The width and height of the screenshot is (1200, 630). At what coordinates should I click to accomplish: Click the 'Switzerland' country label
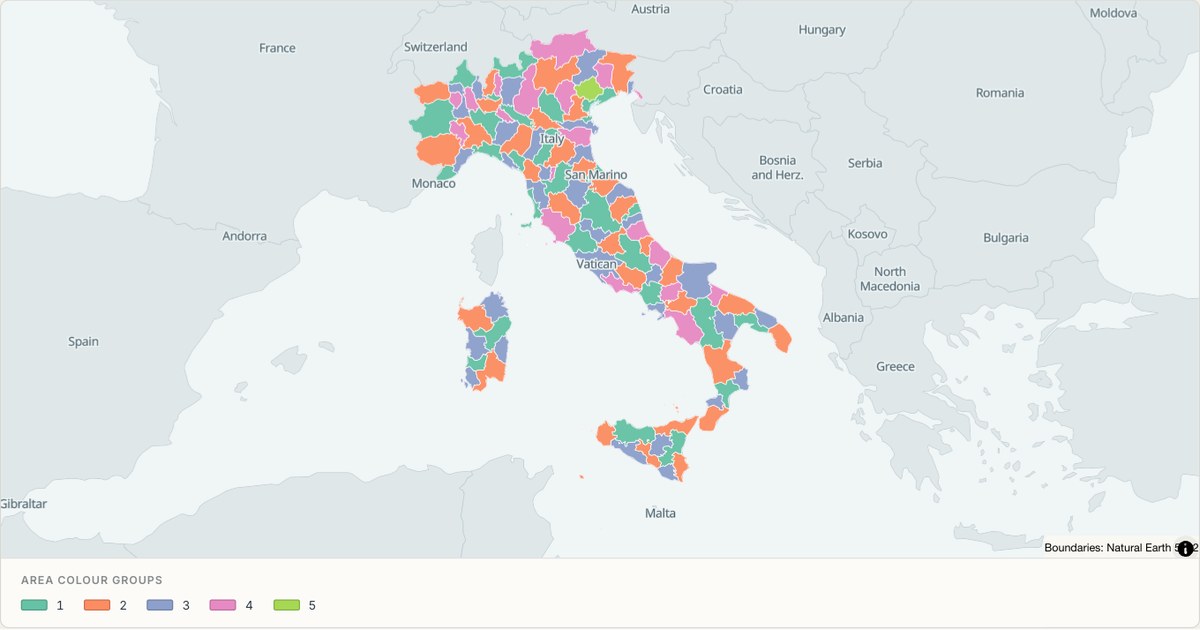tap(436, 47)
